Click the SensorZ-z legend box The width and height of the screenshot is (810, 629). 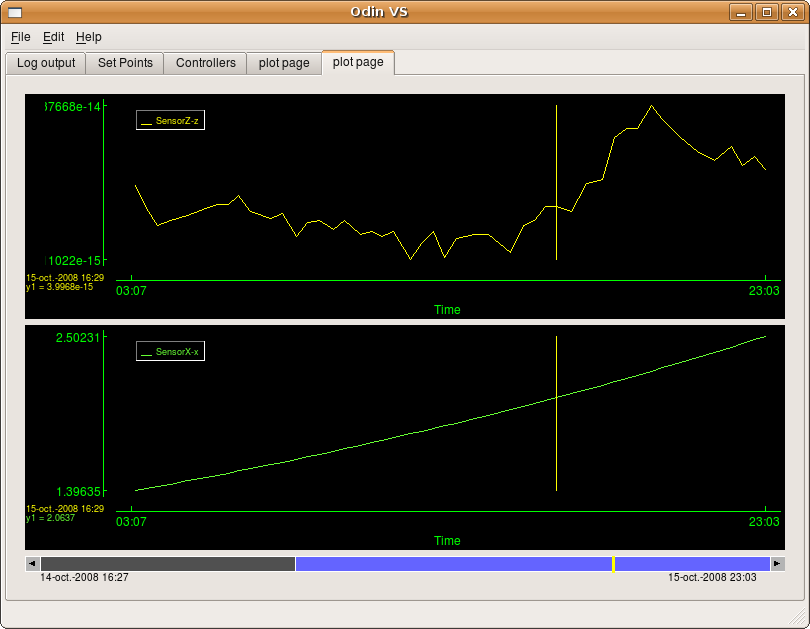[170, 120]
